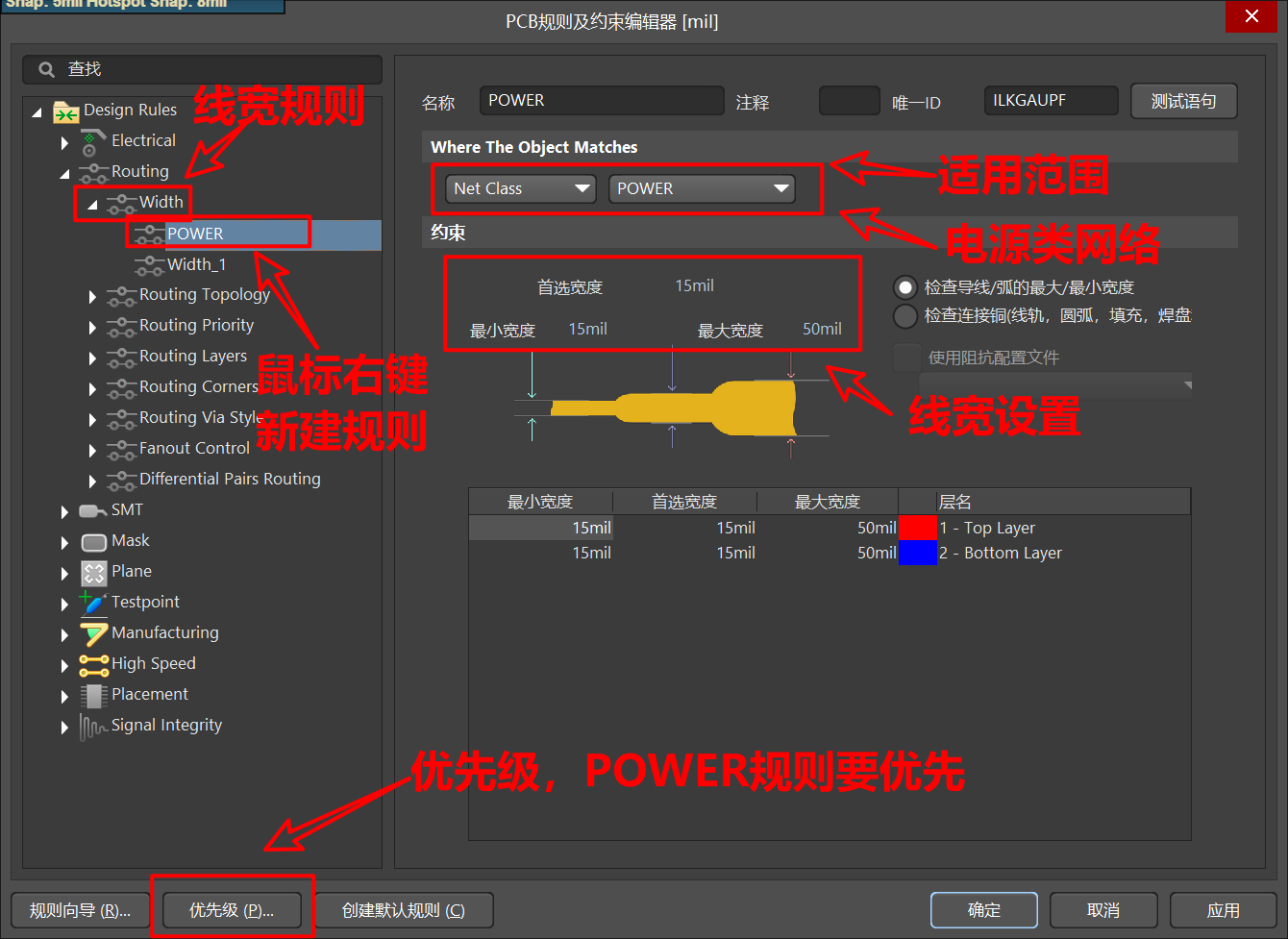Click the Routing Topology icon

coord(121,296)
